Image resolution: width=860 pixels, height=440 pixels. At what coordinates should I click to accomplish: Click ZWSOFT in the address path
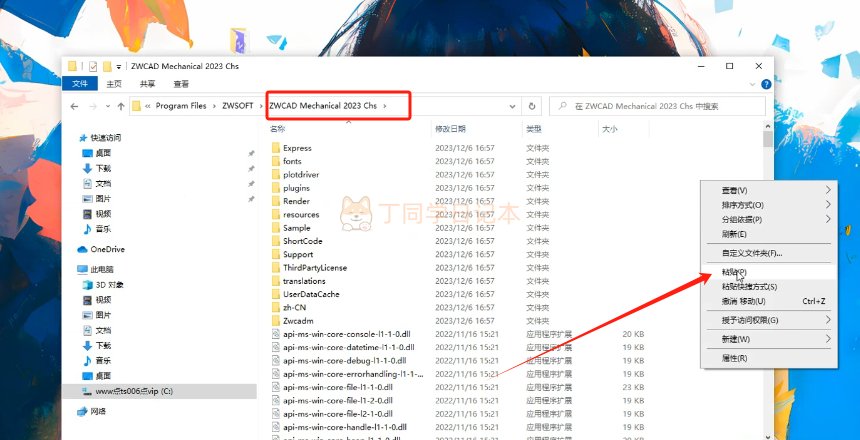(237, 106)
